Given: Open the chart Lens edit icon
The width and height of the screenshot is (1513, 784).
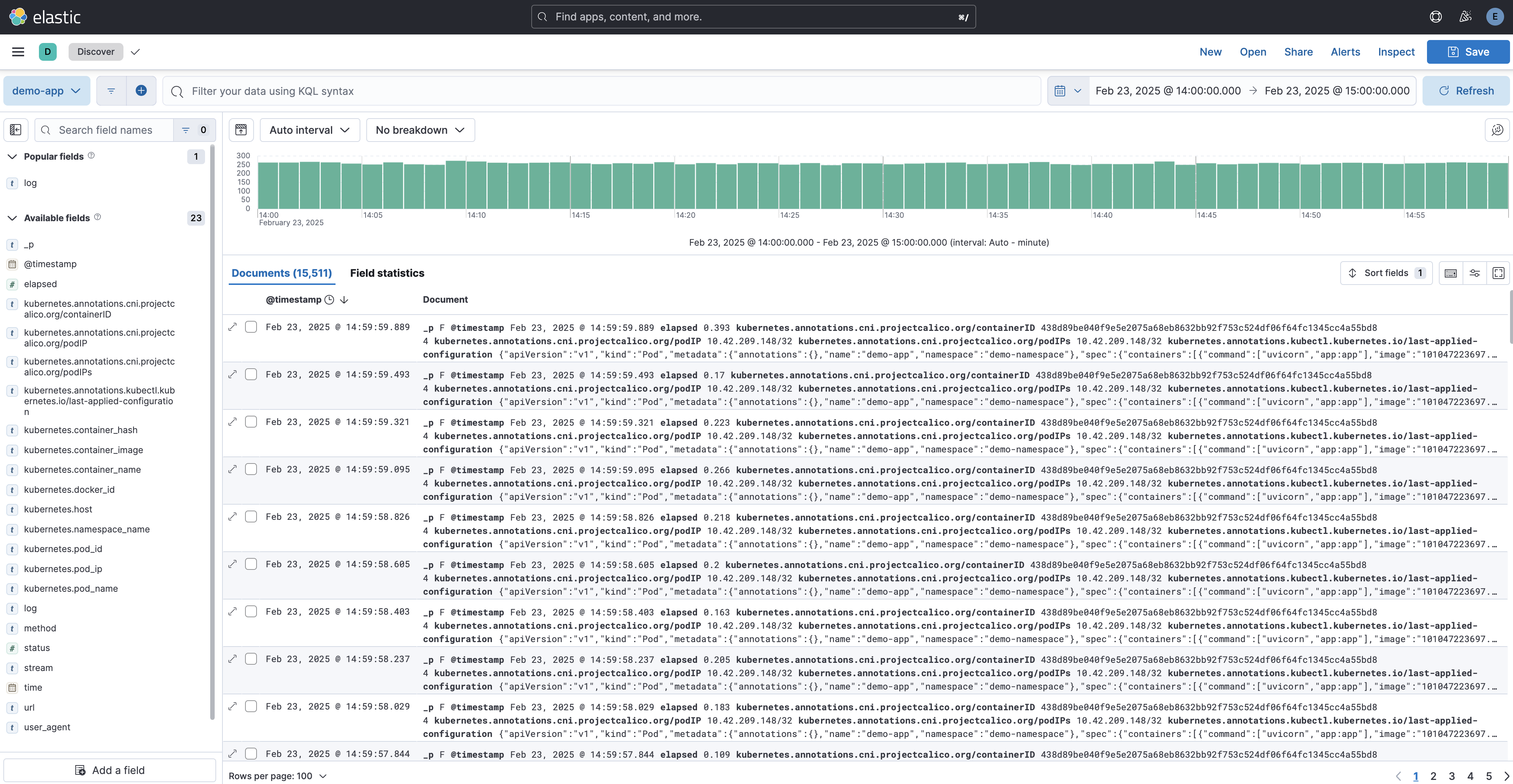Looking at the screenshot, I should 1497,130.
